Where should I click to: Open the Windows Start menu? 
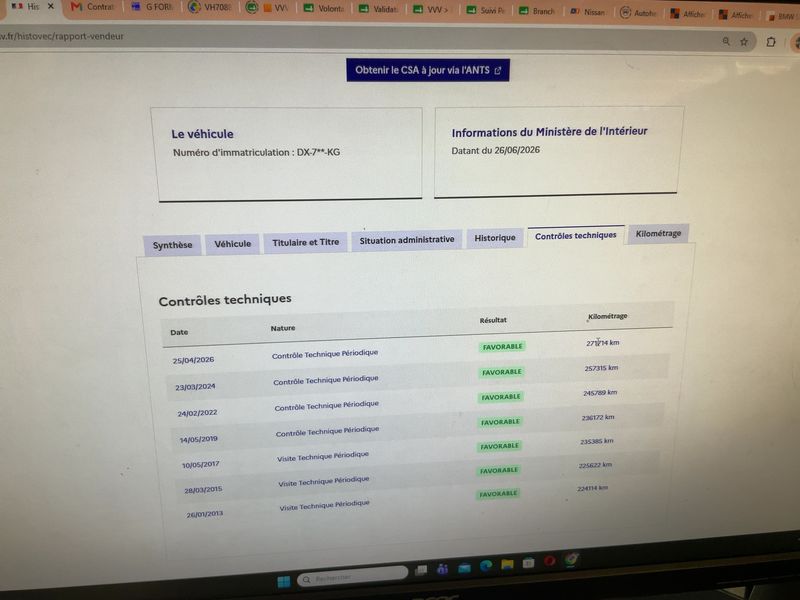point(284,581)
